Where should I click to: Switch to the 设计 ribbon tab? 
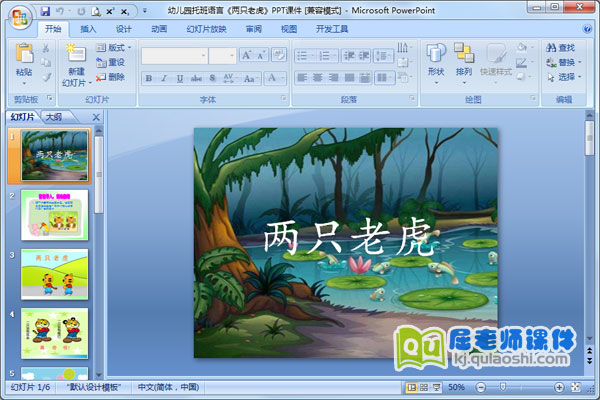click(x=124, y=29)
